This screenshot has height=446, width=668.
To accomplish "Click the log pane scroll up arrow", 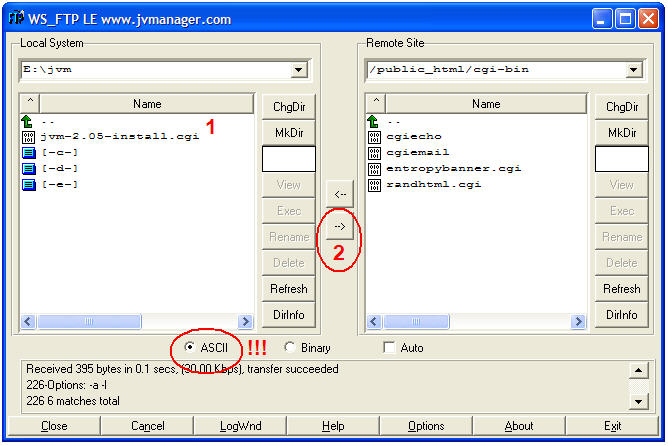I will (638, 370).
